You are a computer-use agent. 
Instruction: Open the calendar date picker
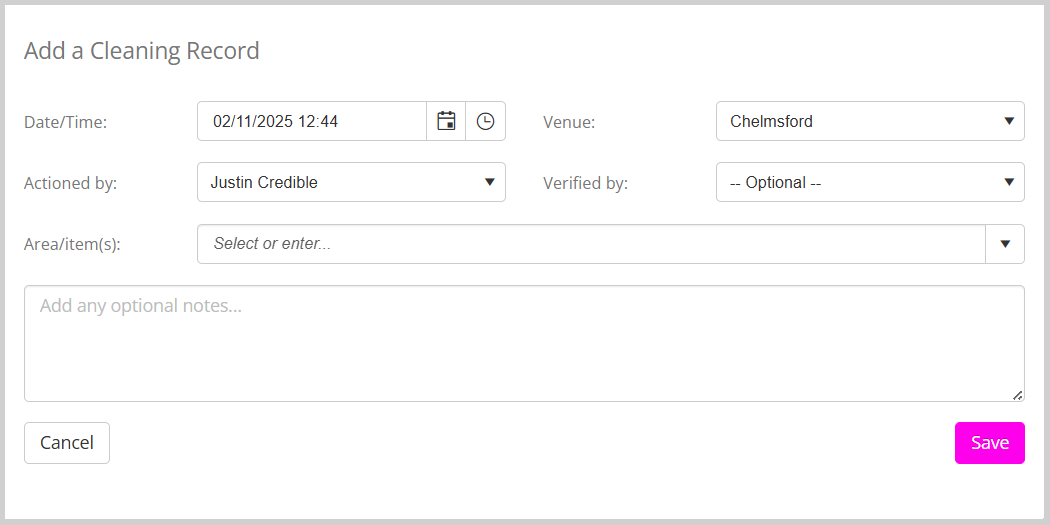446,121
